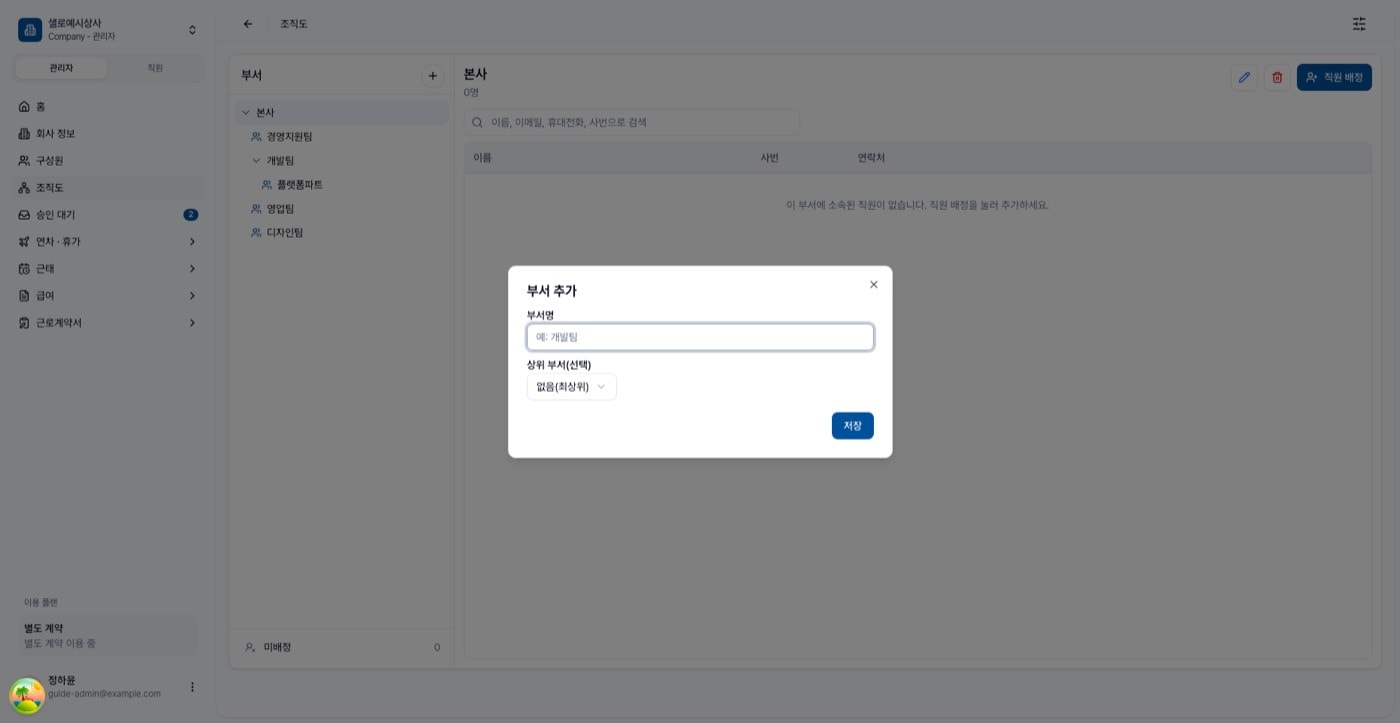This screenshot has height=723, width=1400.
Task: Expand the 연차 · 휴가 menu chevron
Action: click(x=192, y=242)
